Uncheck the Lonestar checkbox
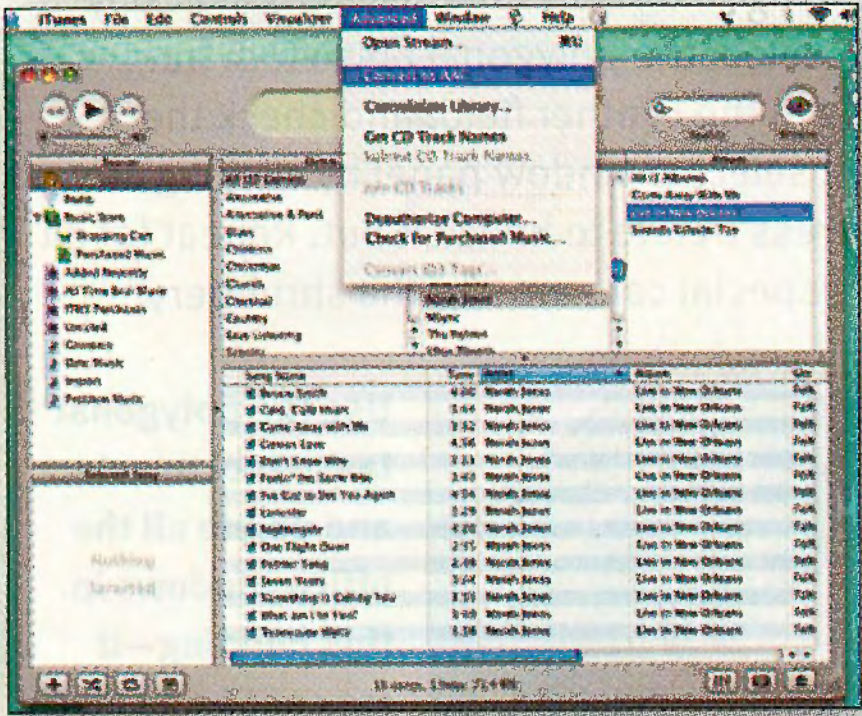This screenshot has height=716, width=862. (x=251, y=513)
